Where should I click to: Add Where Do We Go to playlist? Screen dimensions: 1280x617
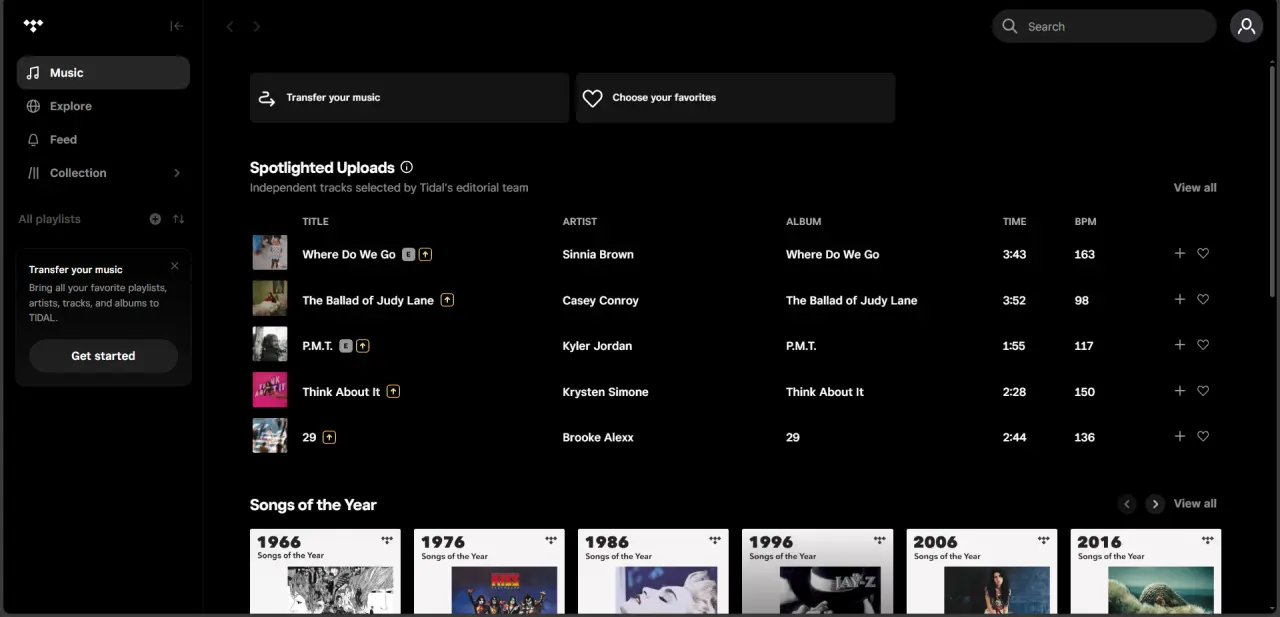[1179, 254]
